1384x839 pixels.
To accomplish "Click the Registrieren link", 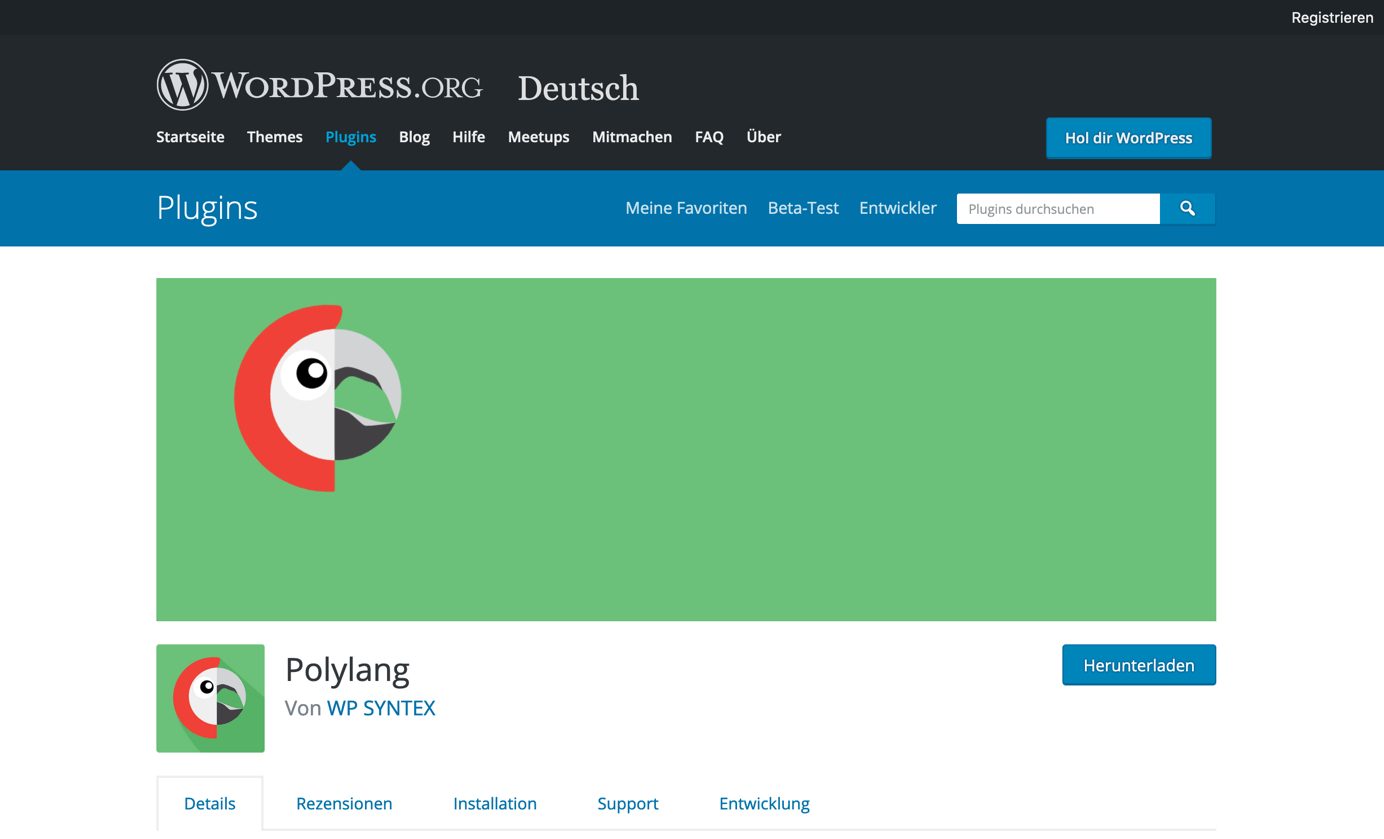I will pos(1332,18).
